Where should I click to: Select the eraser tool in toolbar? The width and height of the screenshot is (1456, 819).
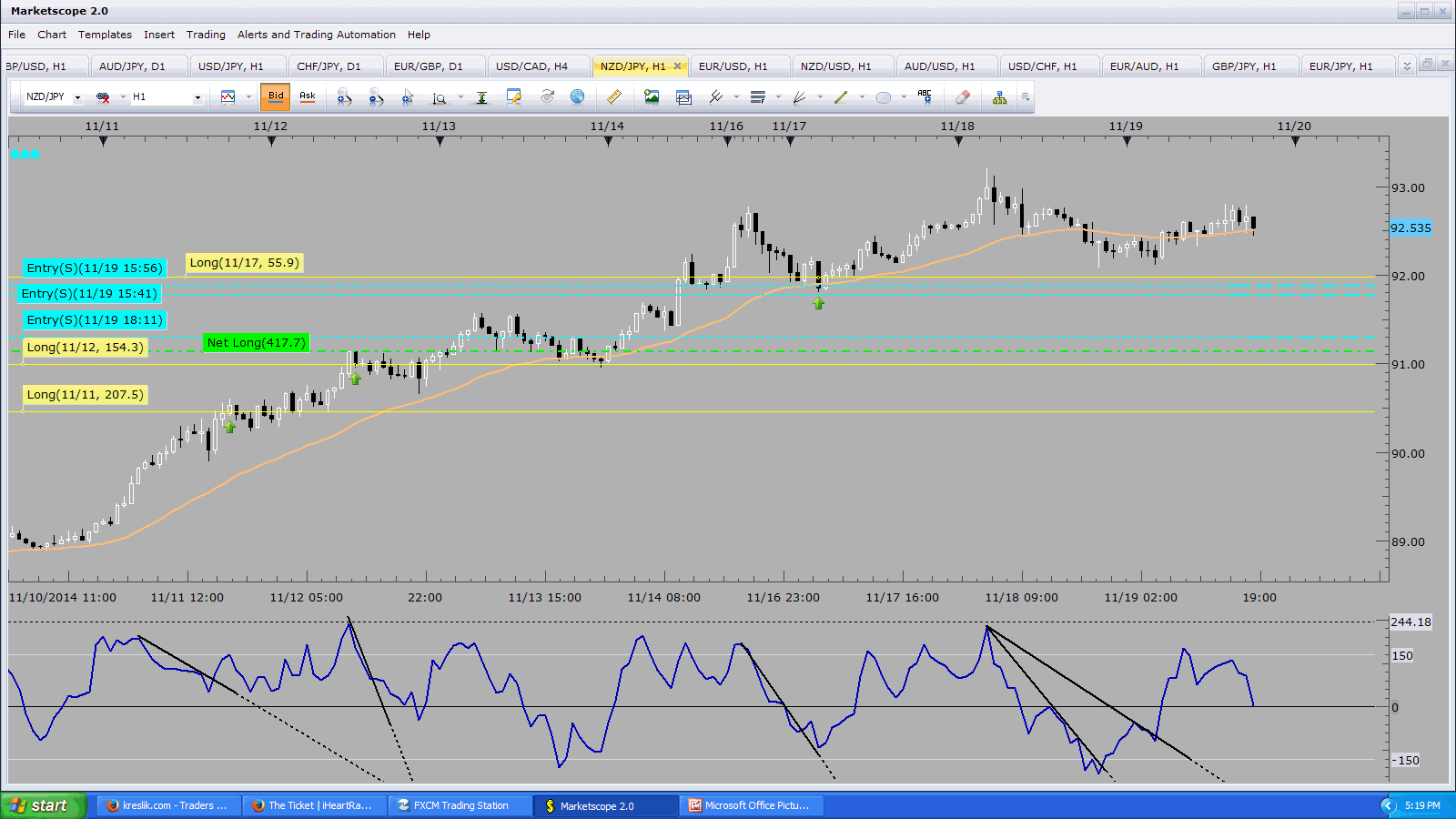963,96
